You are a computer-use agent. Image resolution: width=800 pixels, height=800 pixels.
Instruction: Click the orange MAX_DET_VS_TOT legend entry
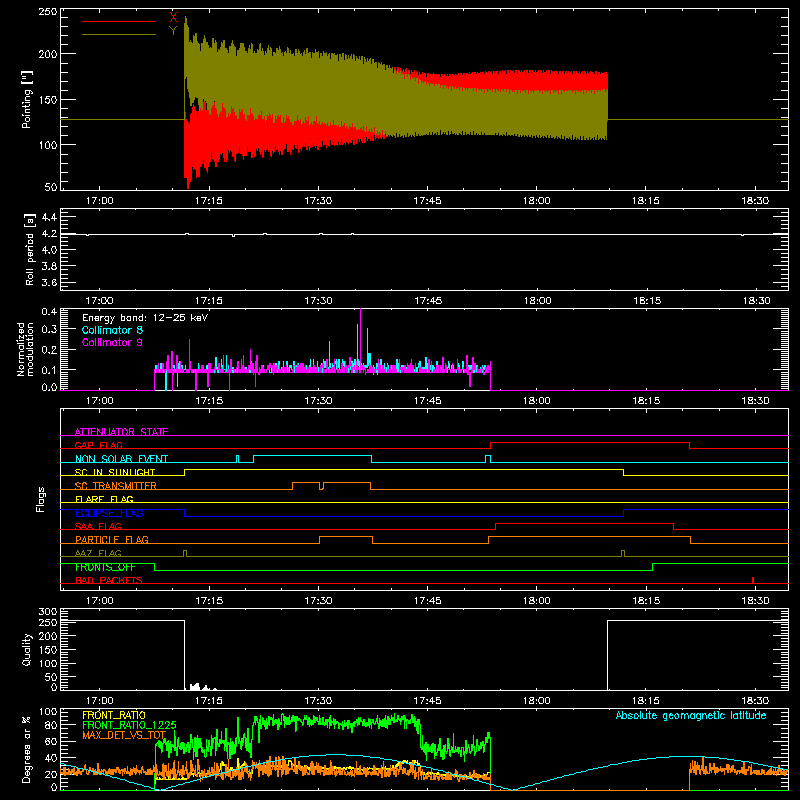pos(124,735)
